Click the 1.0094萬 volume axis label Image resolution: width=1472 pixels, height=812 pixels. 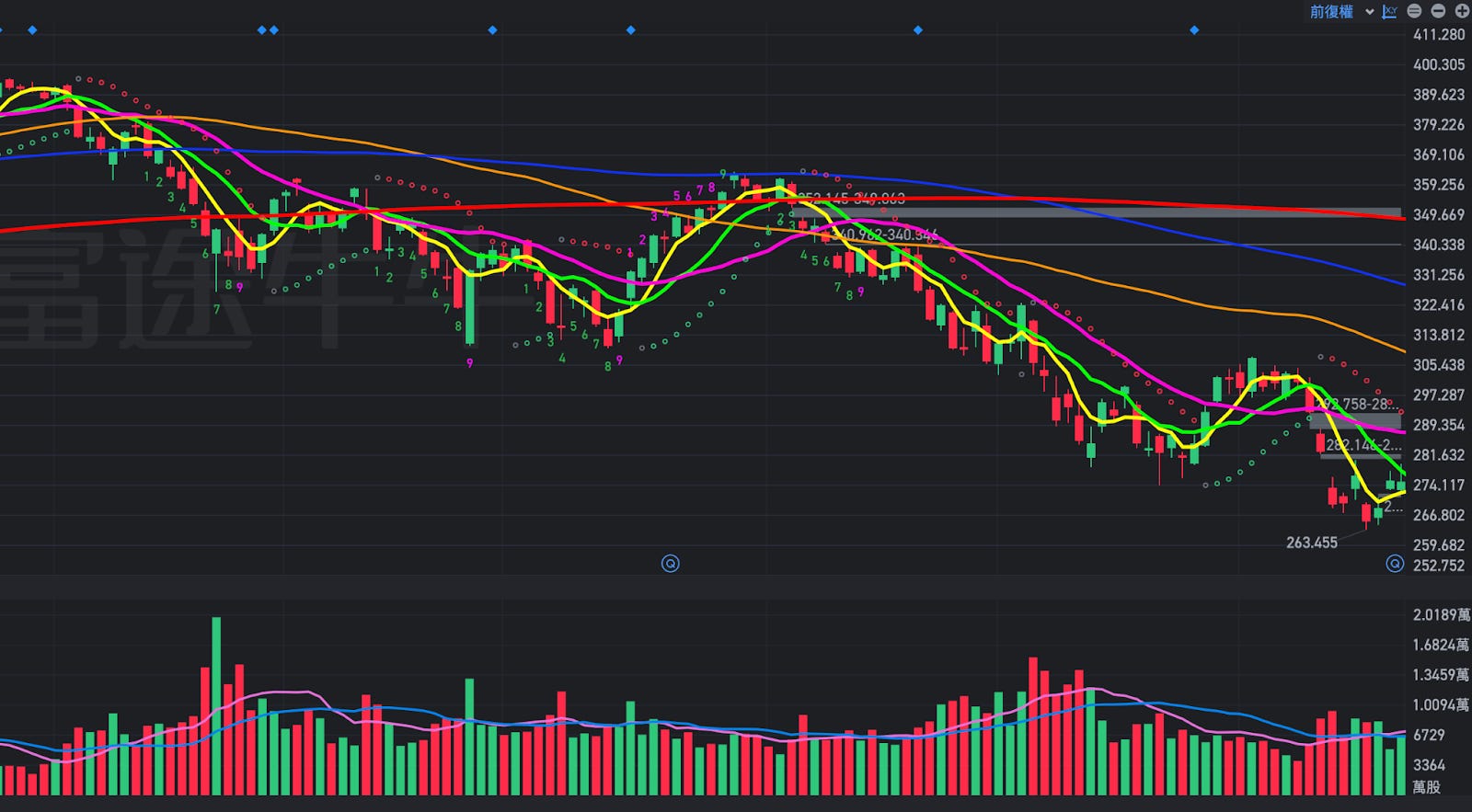1442,705
